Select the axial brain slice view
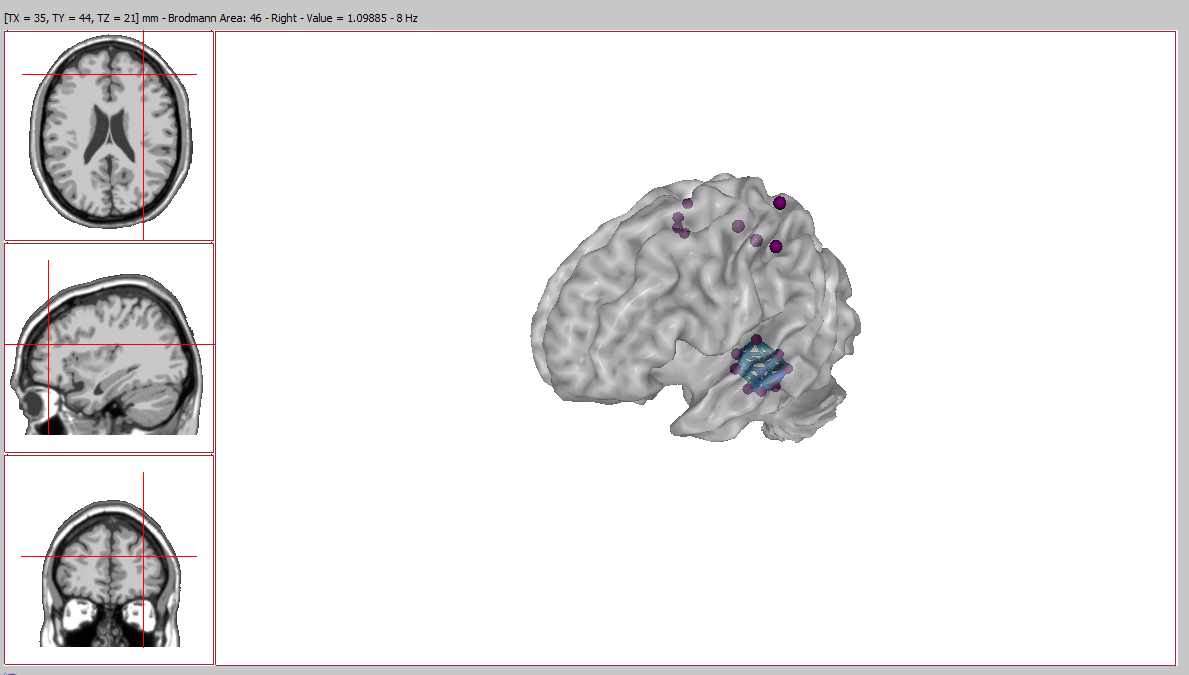Viewport: 1189px width, 675px height. coord(109,136)
